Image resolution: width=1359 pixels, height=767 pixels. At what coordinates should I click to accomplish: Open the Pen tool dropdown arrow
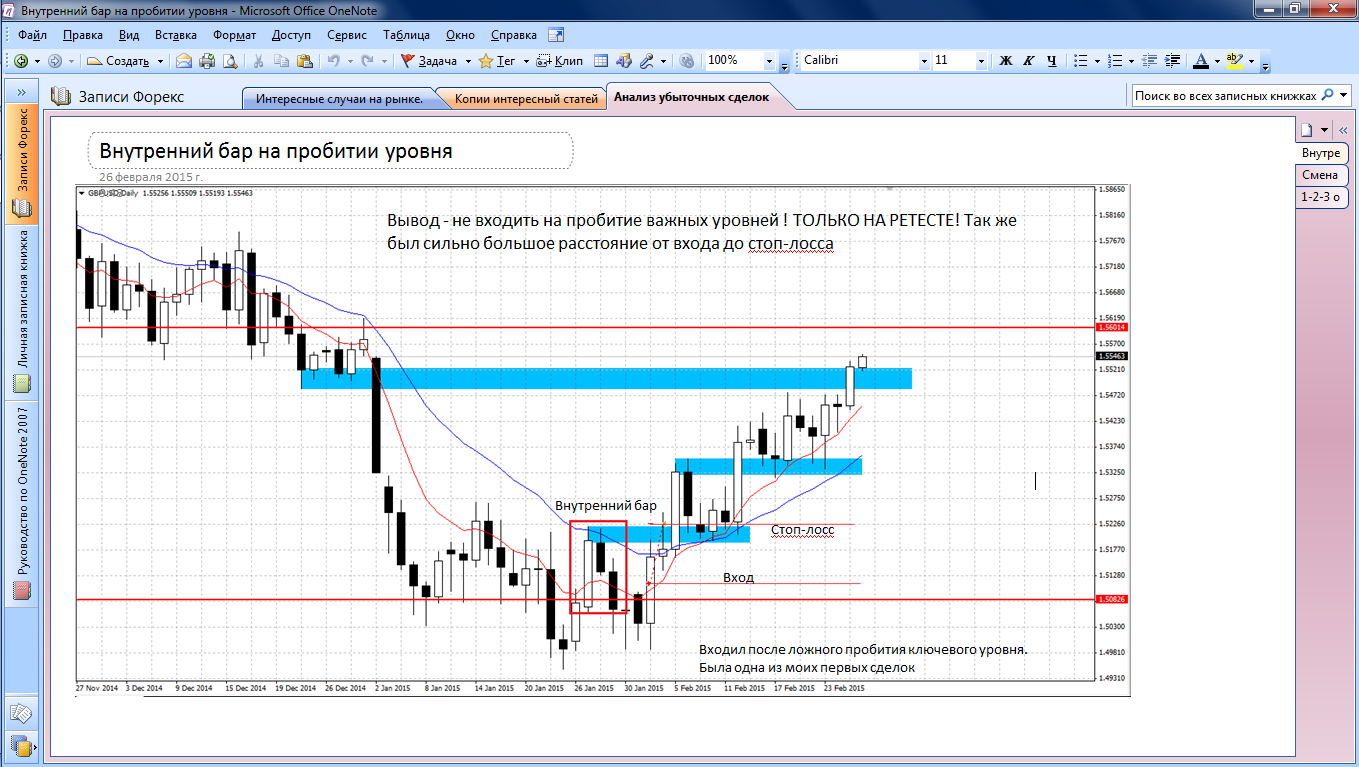click(x=663, y=61)
